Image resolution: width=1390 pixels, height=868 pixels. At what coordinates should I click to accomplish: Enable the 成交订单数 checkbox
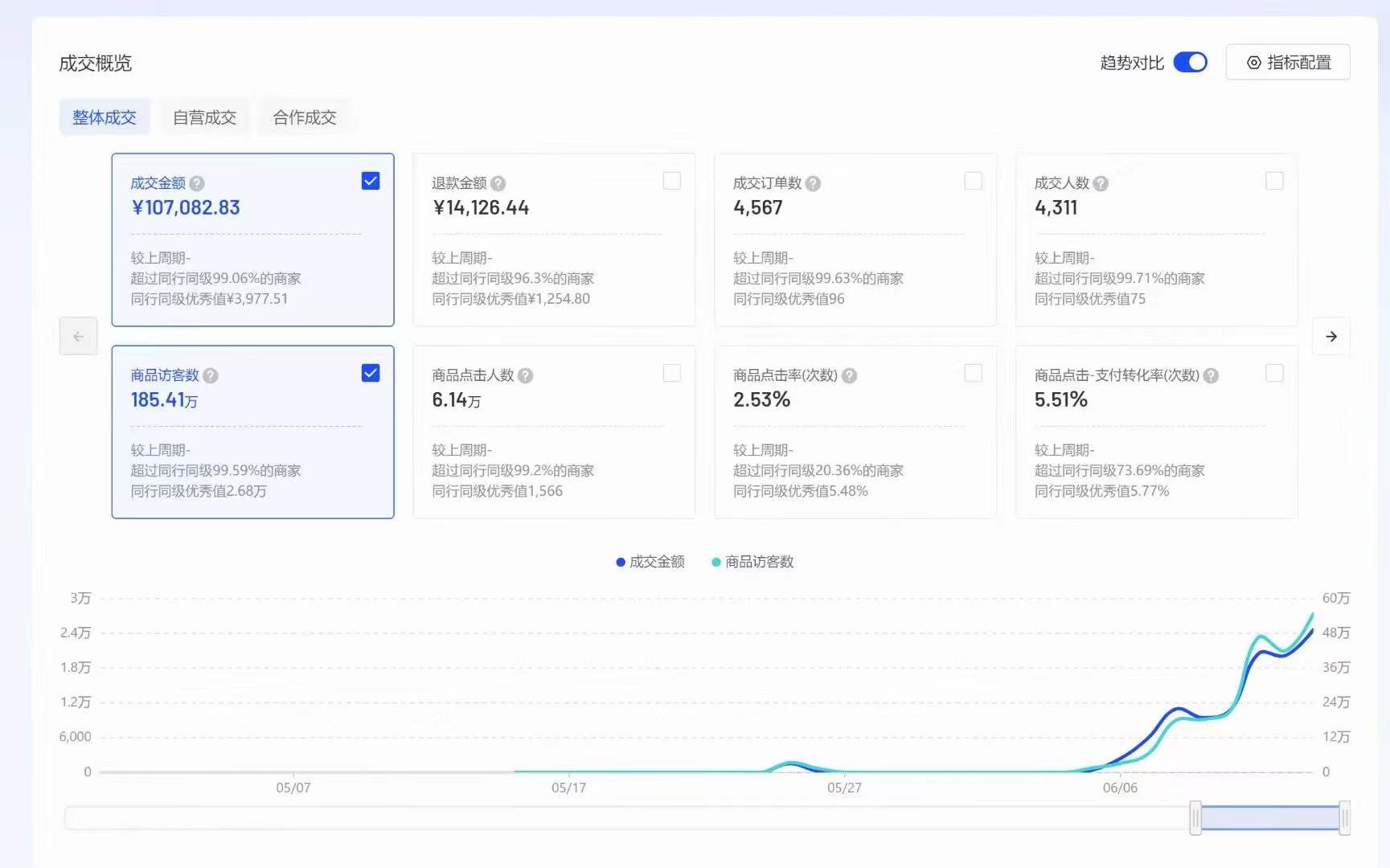(x=974, y=180)
